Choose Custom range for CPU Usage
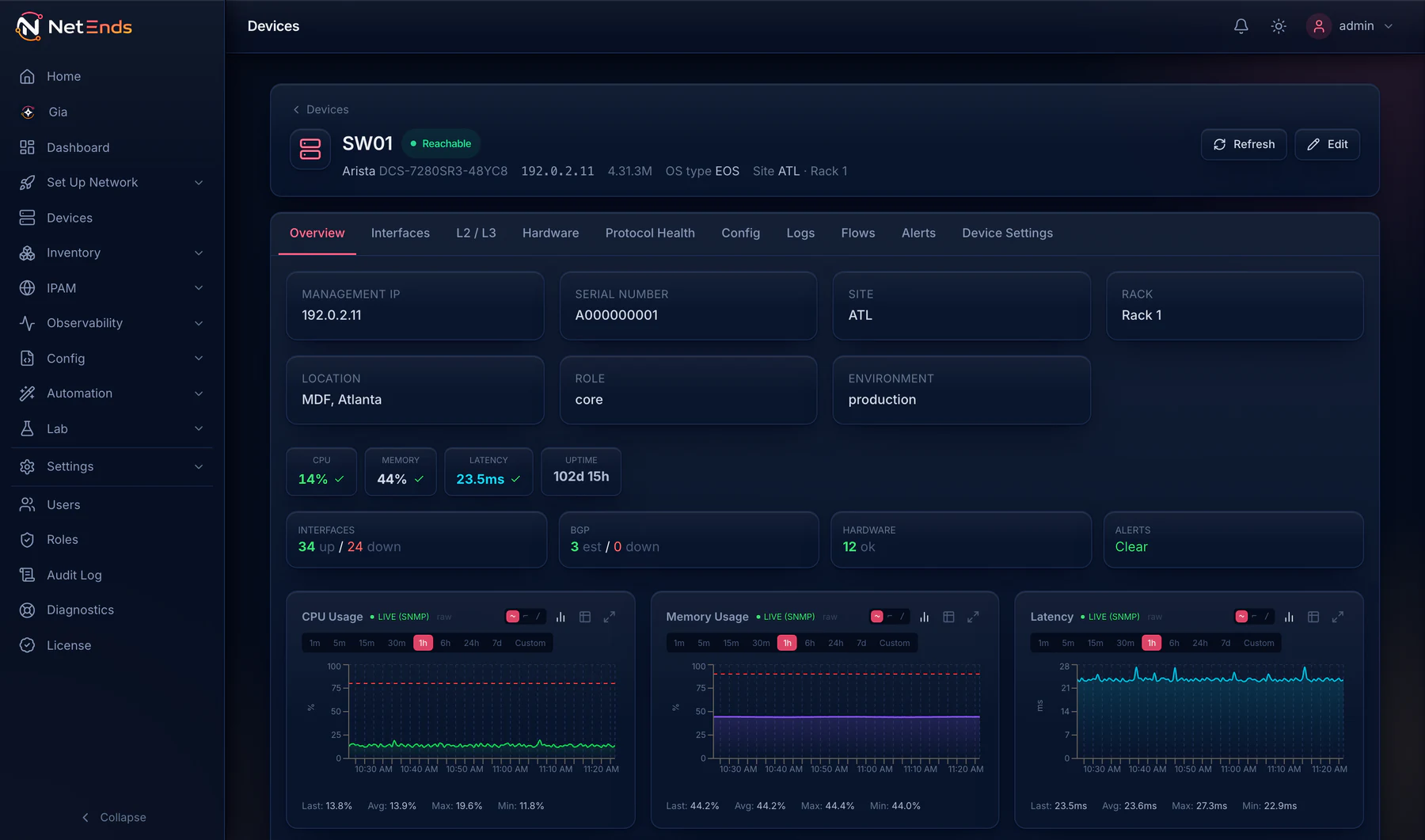The width and height of the screenshot is (1425, 840). (530, 643)
